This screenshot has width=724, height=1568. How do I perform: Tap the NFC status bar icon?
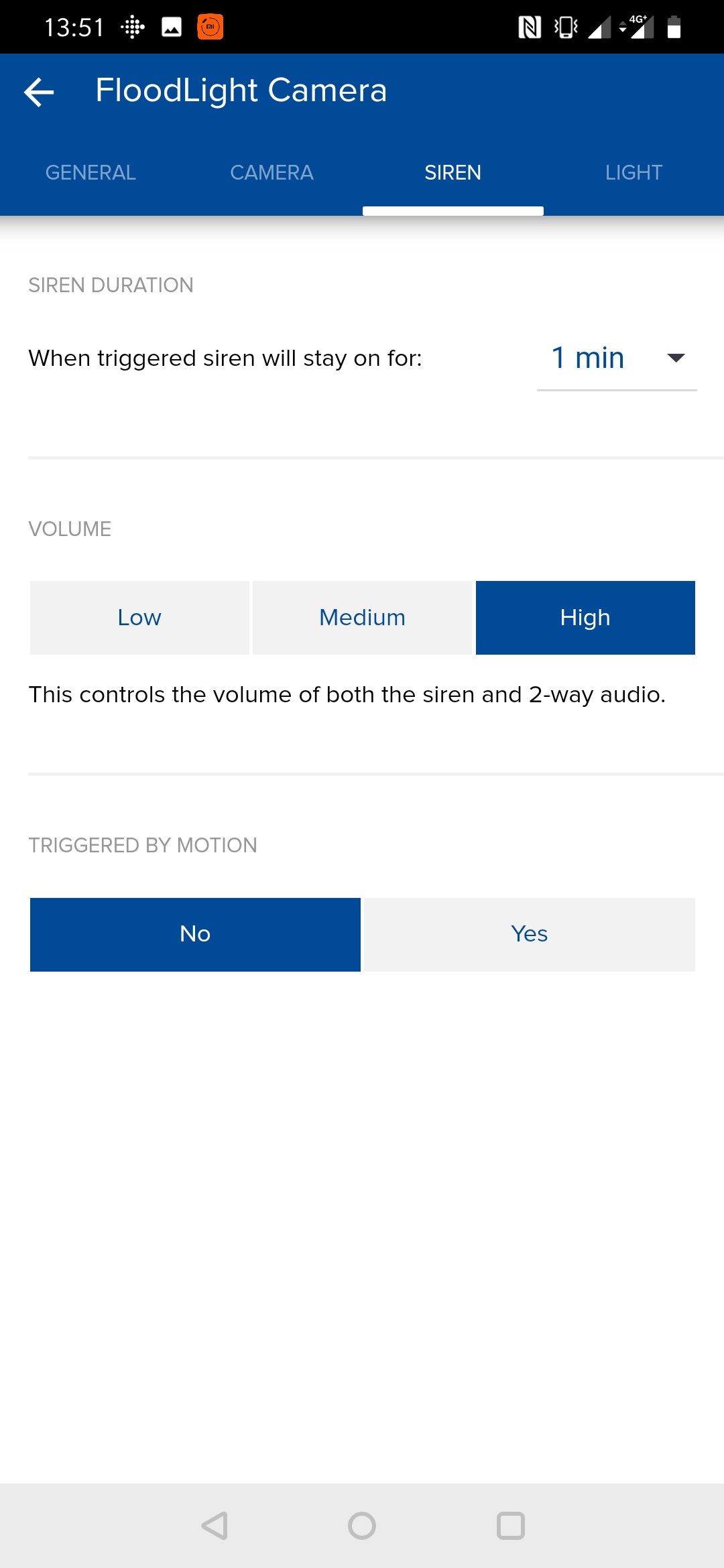[530, 27]
